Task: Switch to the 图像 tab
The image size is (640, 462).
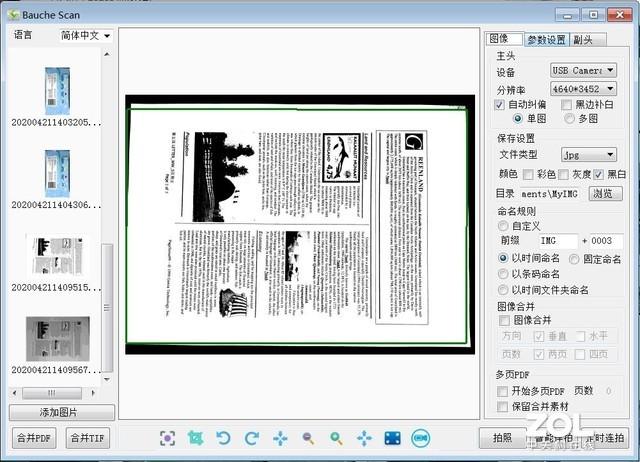Action: [504, 39]
